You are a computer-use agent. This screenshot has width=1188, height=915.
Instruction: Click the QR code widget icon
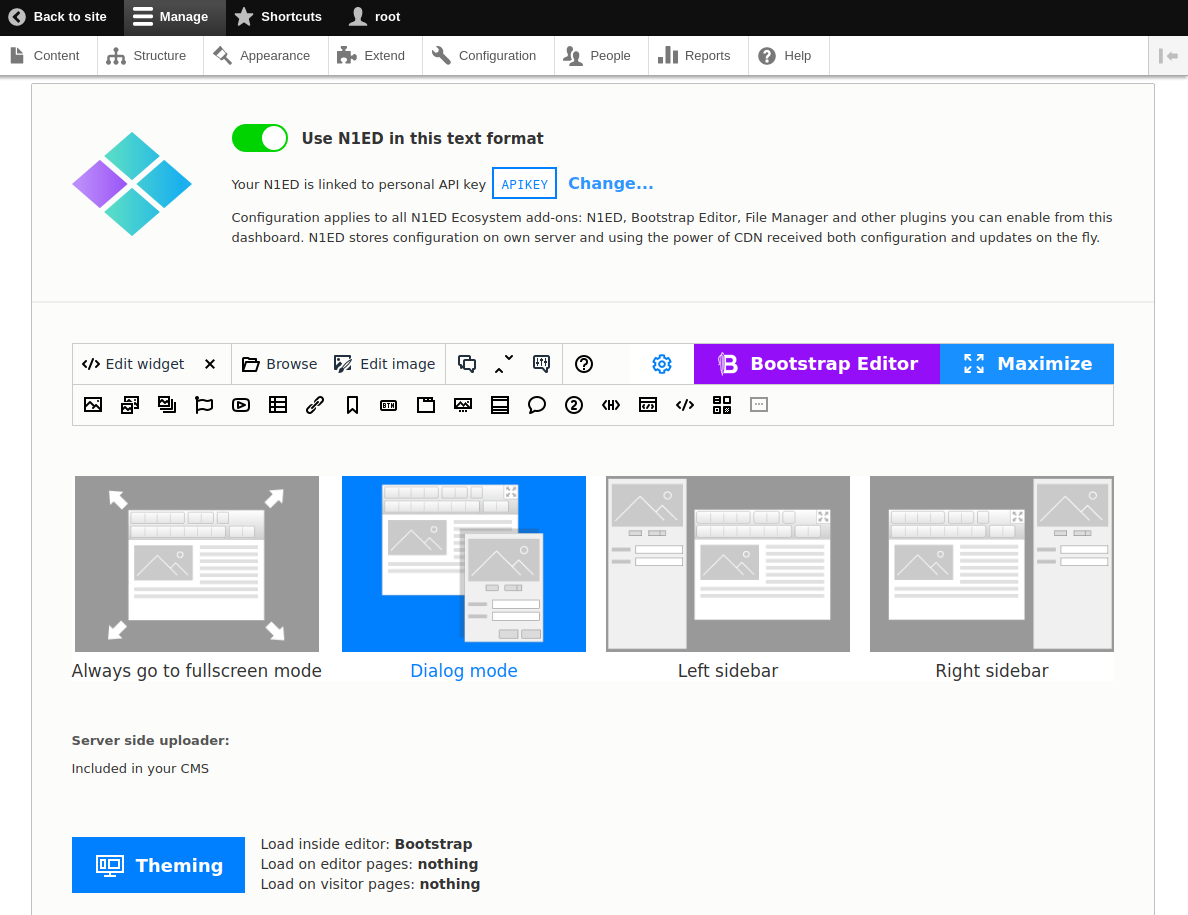[722, 405]
